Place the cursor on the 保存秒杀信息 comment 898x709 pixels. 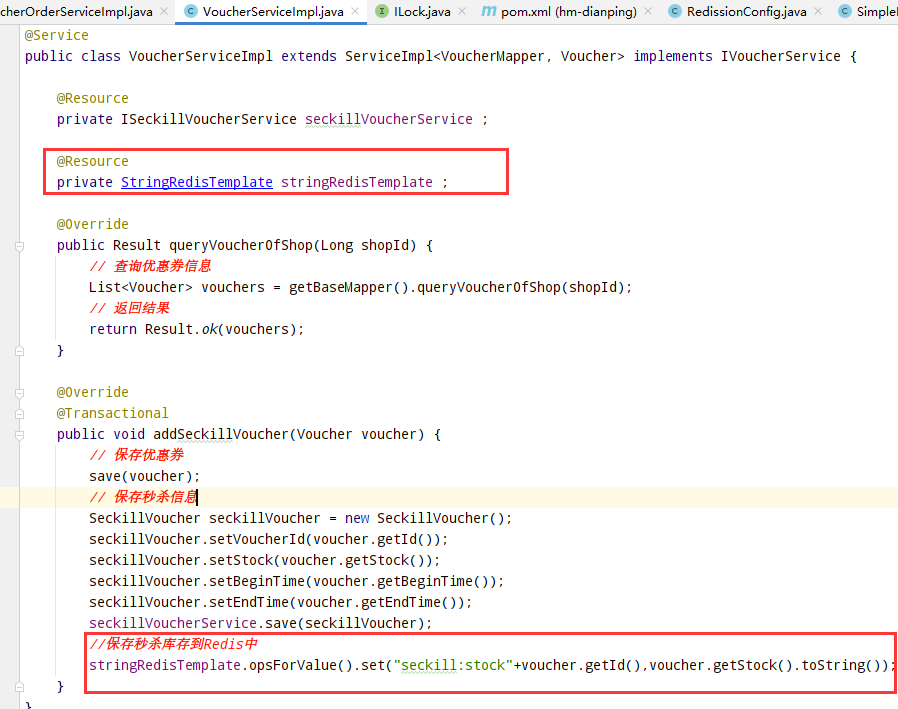tap(143, 497)
